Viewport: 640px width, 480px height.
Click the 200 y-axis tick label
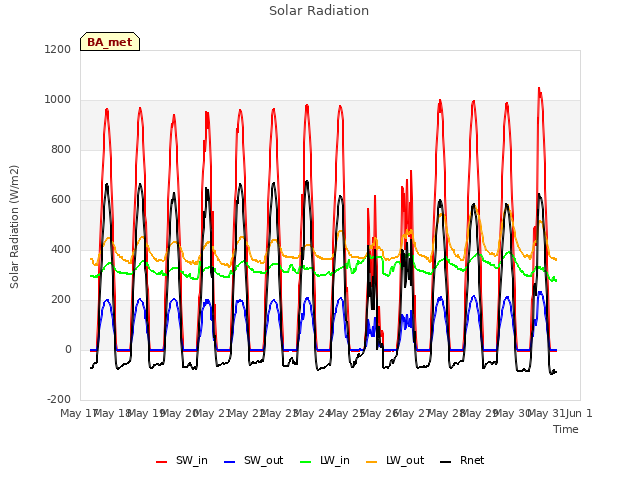(61, 300)
